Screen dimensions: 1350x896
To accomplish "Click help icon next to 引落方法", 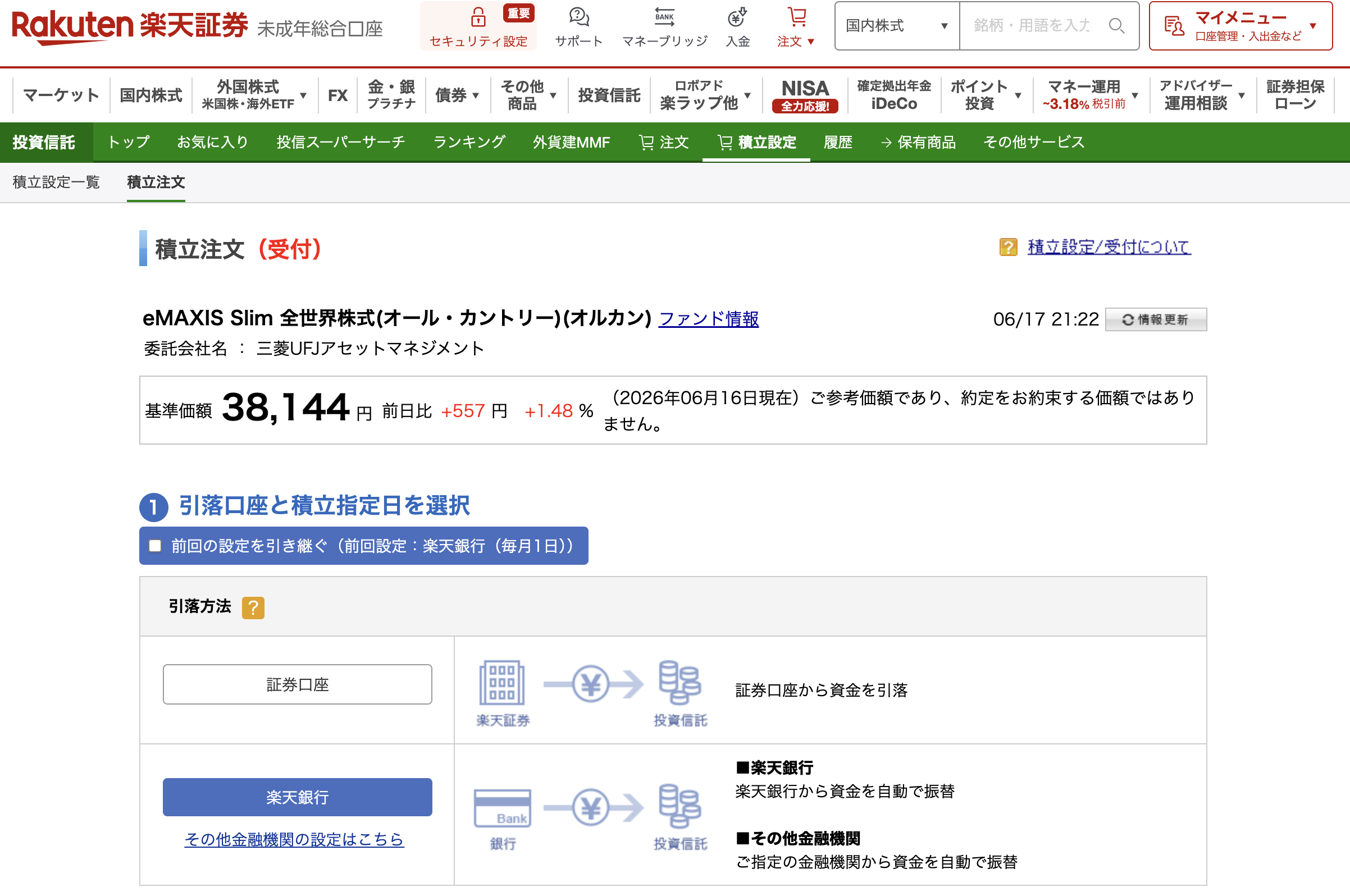I will [253, 607].
